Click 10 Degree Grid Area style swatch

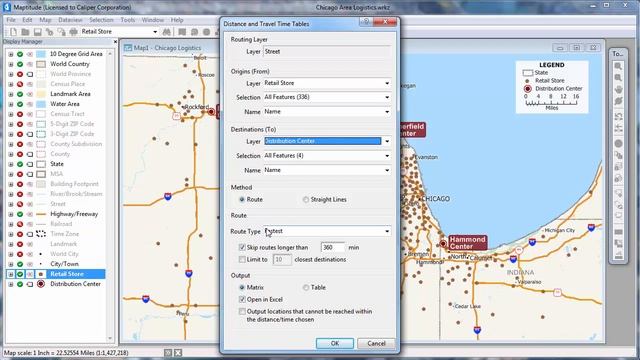[41, 54]
